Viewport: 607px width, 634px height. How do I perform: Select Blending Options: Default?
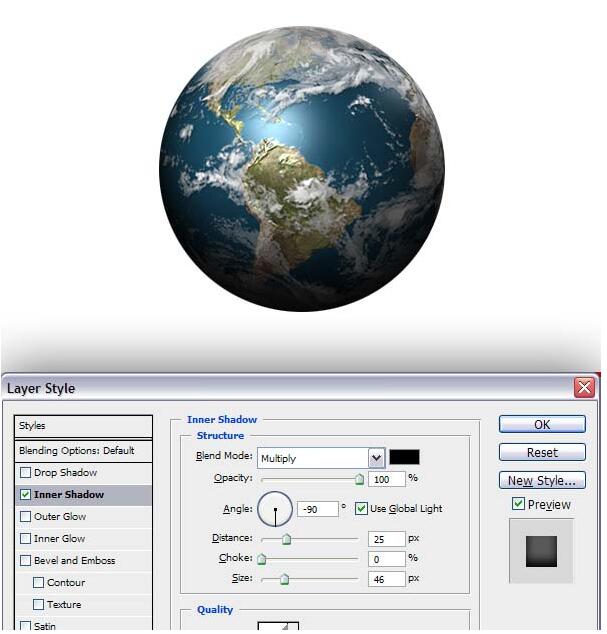coord(83,450)
